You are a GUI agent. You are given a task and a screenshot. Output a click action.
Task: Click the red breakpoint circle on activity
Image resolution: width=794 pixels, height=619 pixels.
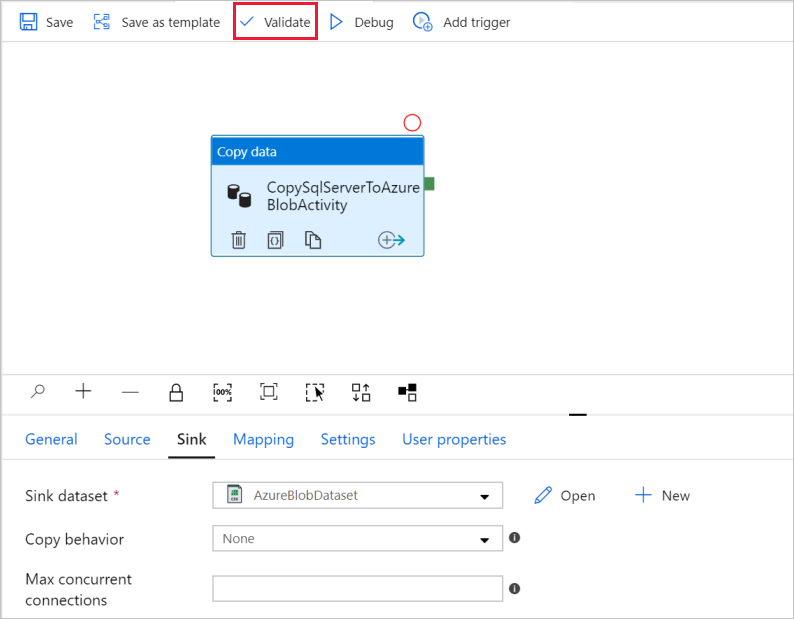coord(412,123)
